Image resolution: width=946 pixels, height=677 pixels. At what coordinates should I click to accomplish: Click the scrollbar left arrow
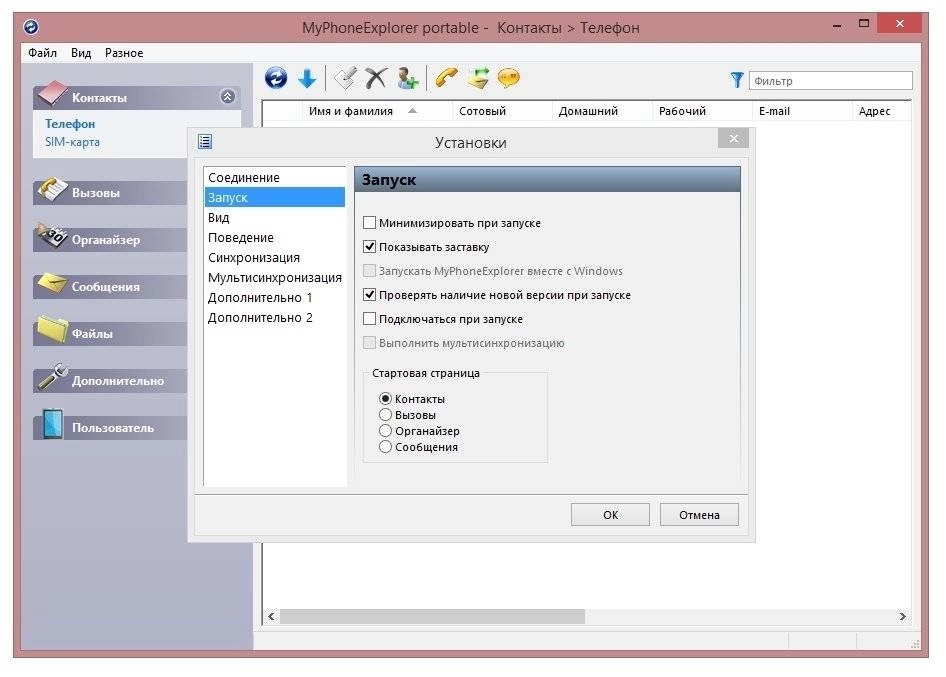271,616
